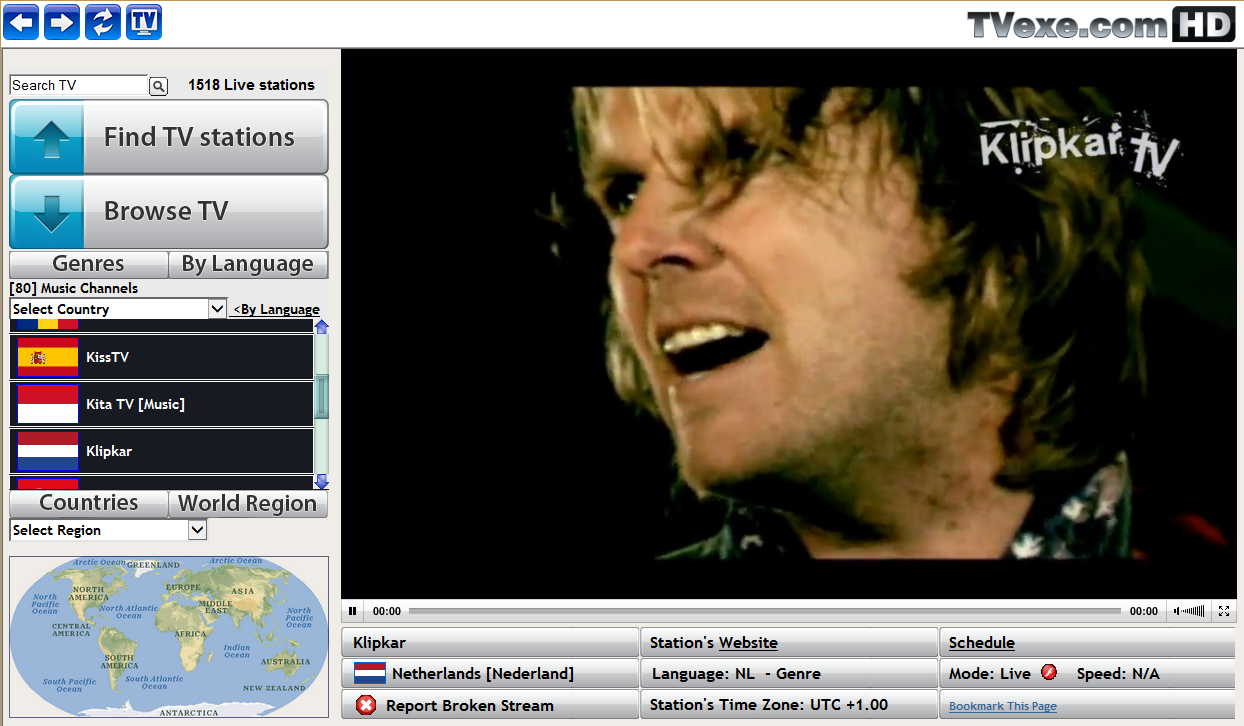Toggle fullscreen video mode
This screenshot has height=726, width=1244.
click(1224, 611)
